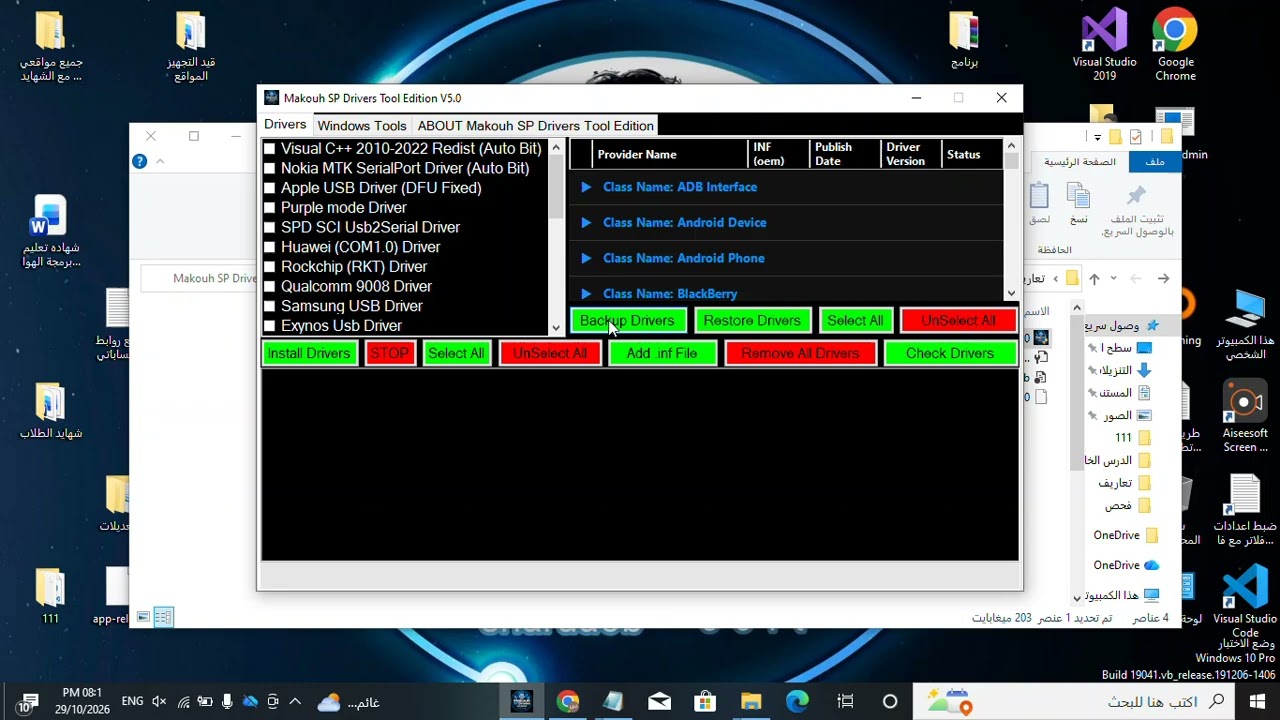This screenshot has height=720, width=1280.
Task: Open the Mail app in taskbar
Action: pyautogui.click(x=659, y=702)
